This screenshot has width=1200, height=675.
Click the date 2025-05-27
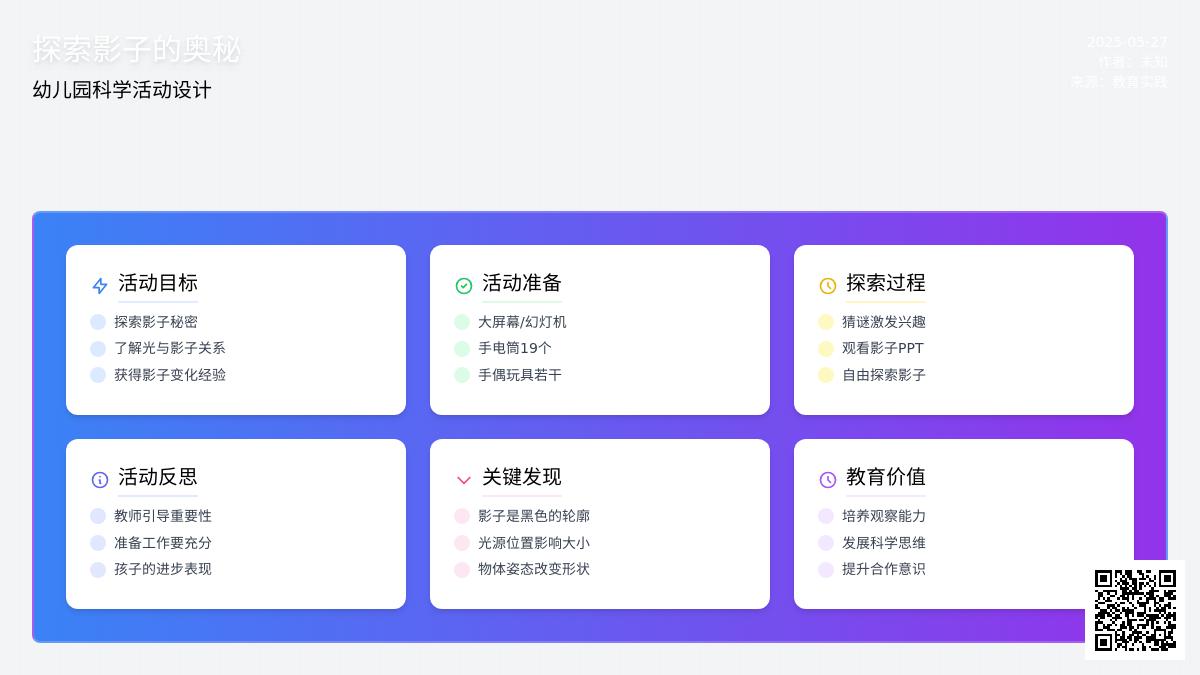1127,42
